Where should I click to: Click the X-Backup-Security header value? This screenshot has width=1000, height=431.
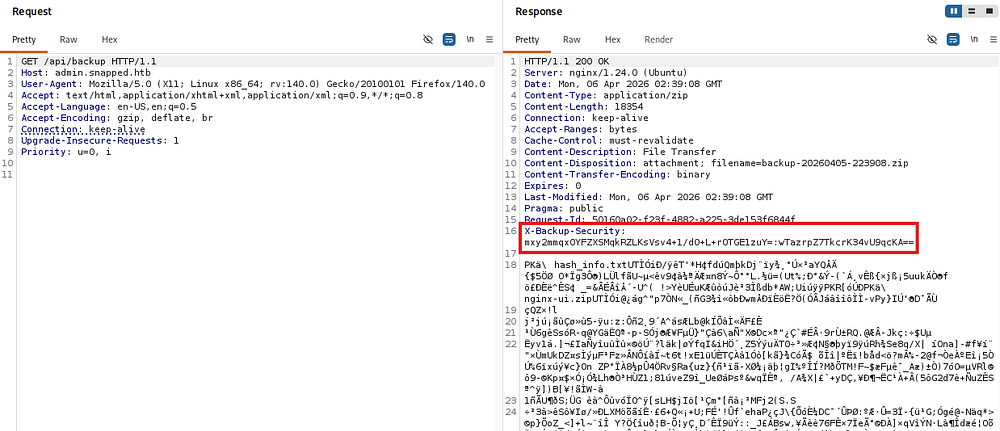click(719, 241)
